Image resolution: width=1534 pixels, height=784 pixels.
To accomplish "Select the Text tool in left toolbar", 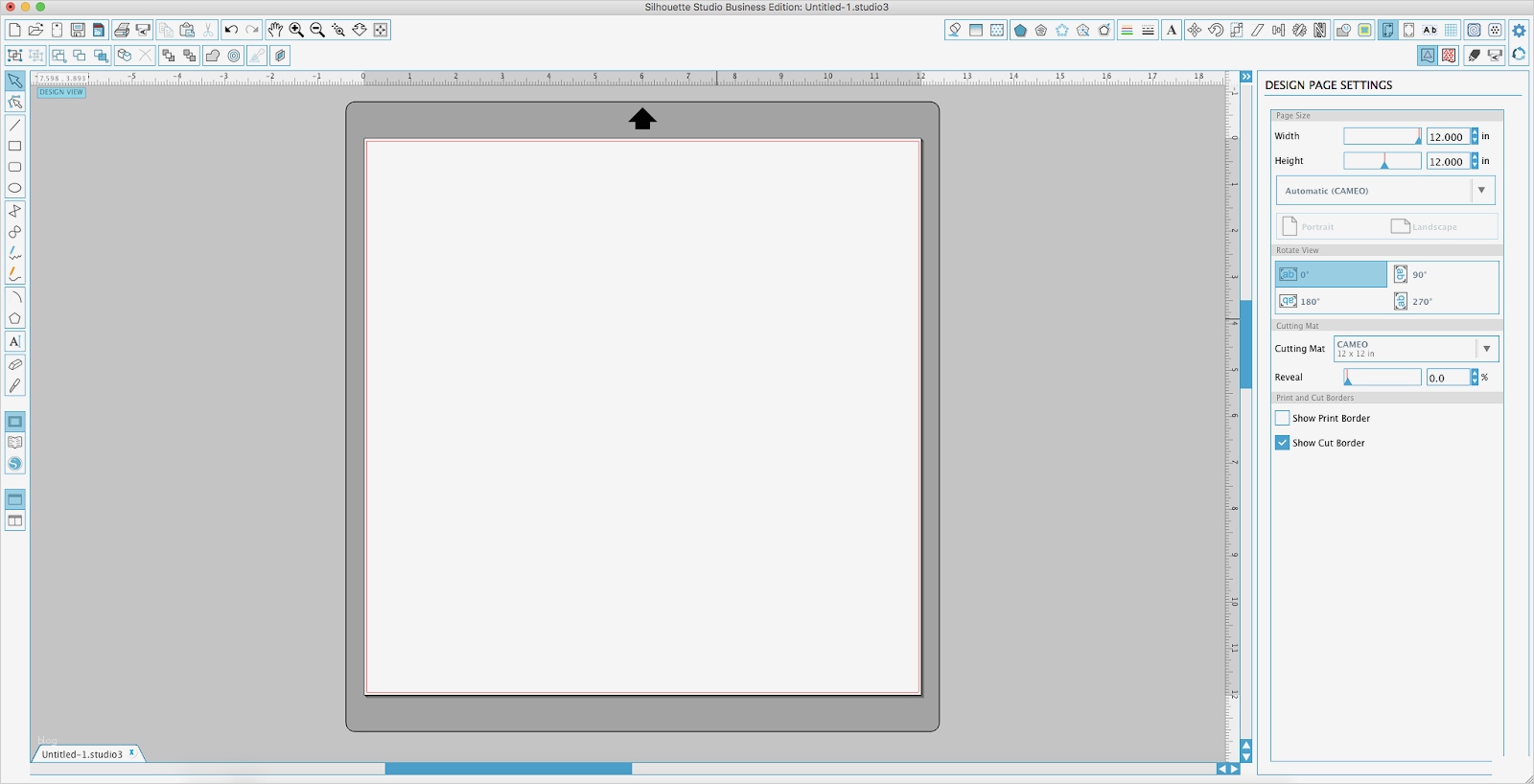I will point(14,341).
